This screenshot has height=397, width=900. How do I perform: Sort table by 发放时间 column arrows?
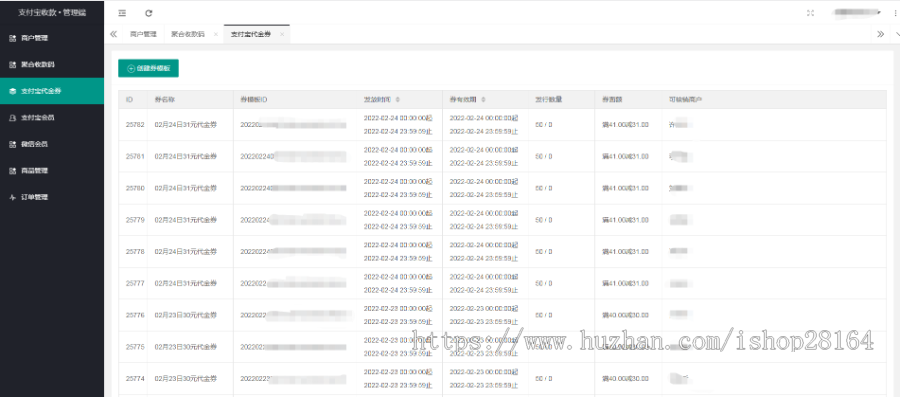tap(398, 100)
